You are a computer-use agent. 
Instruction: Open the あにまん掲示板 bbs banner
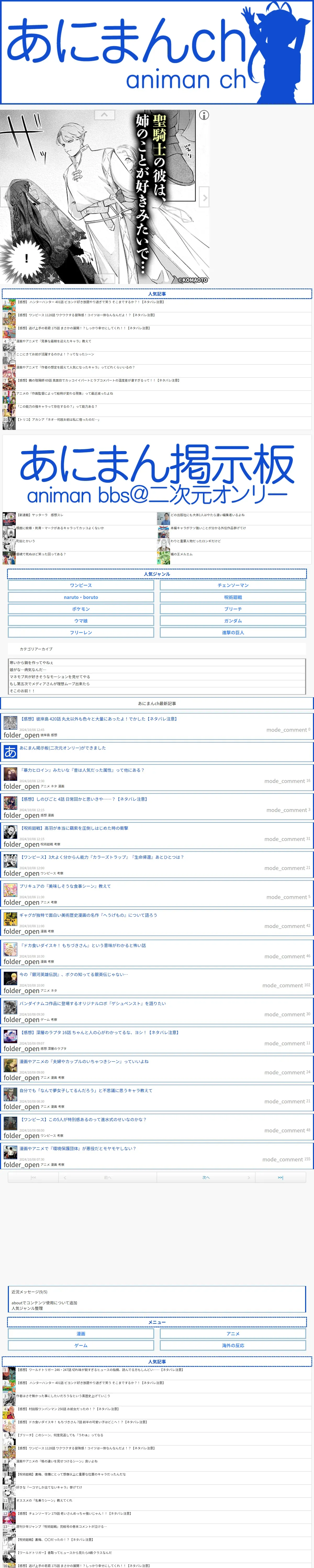[157, 473]
